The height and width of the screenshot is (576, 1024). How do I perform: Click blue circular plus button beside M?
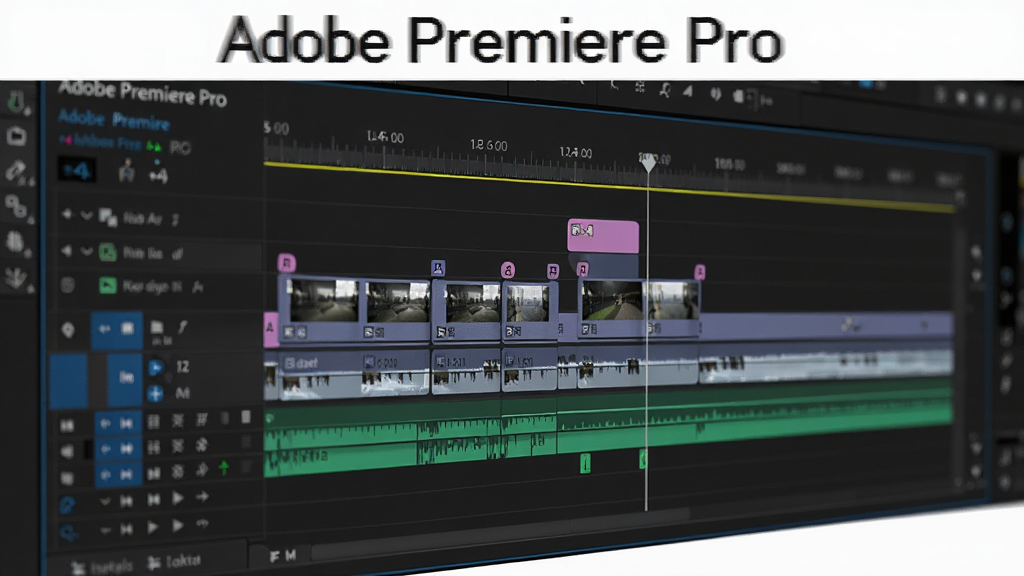pyautogui.click(x=155, y=394)
